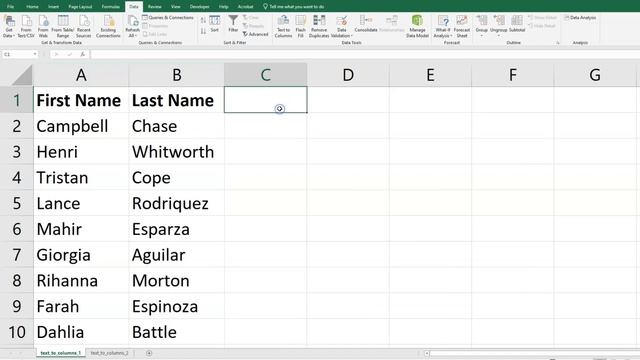The width and height of the screenshot is (640, 360).
Task: Open the Get Data menu
Action: [x=9, y=27]
